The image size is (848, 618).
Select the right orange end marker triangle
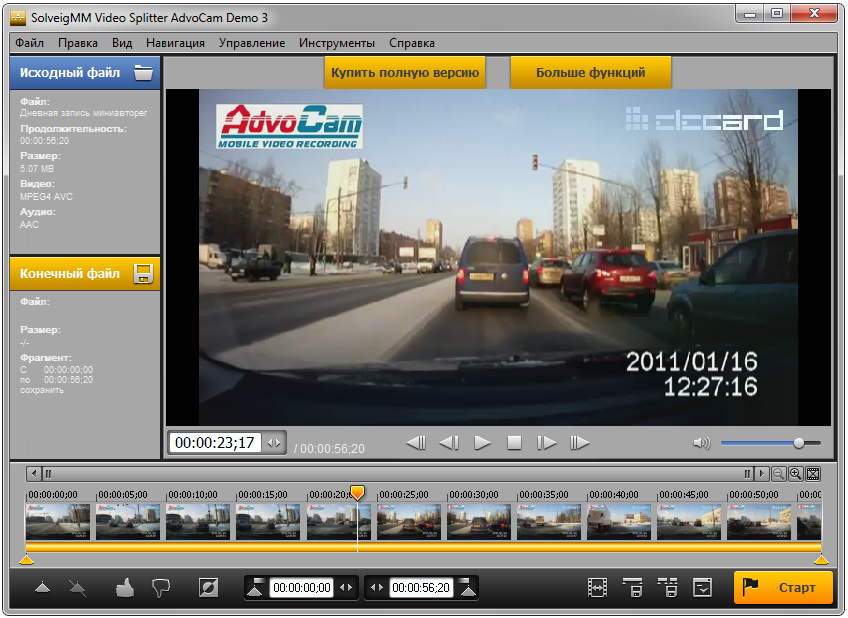pos(821,560)
